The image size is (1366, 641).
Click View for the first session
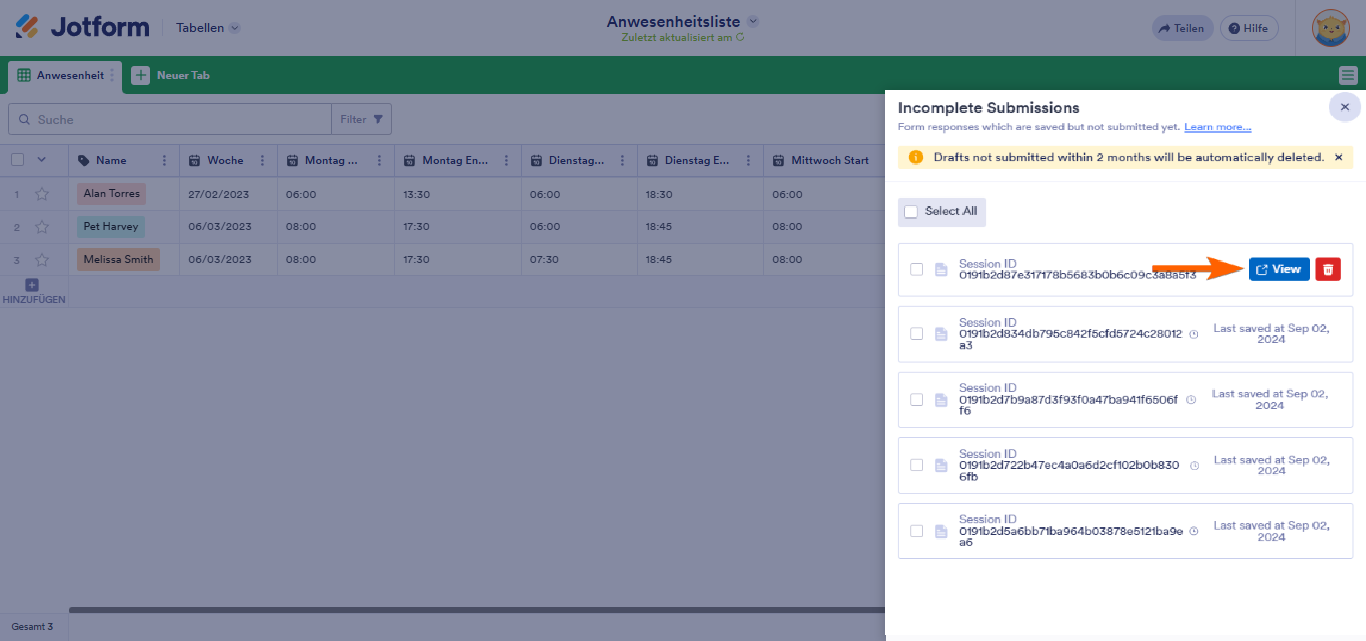coord(1279,269)
